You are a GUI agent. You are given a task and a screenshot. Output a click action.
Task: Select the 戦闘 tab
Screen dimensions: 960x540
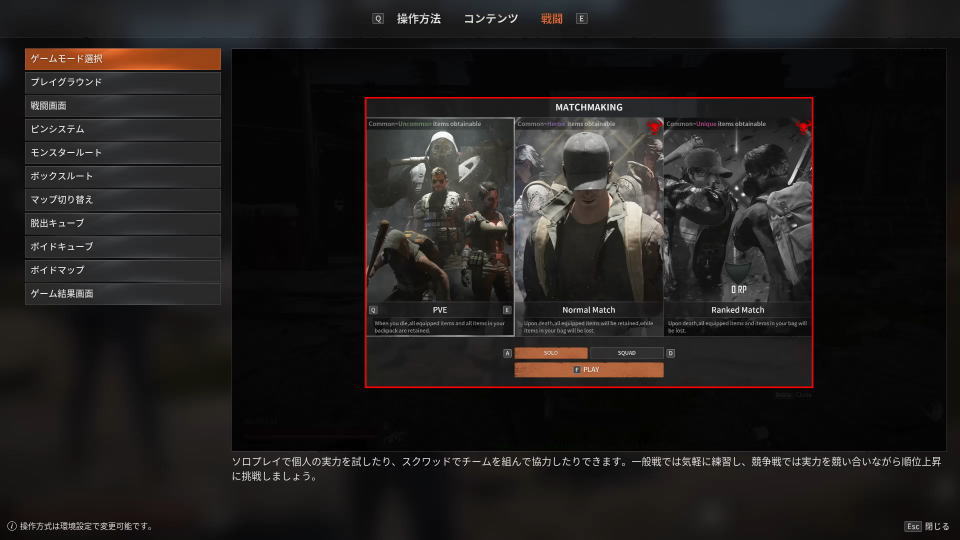pyautogui.click(x=551, y=19)
